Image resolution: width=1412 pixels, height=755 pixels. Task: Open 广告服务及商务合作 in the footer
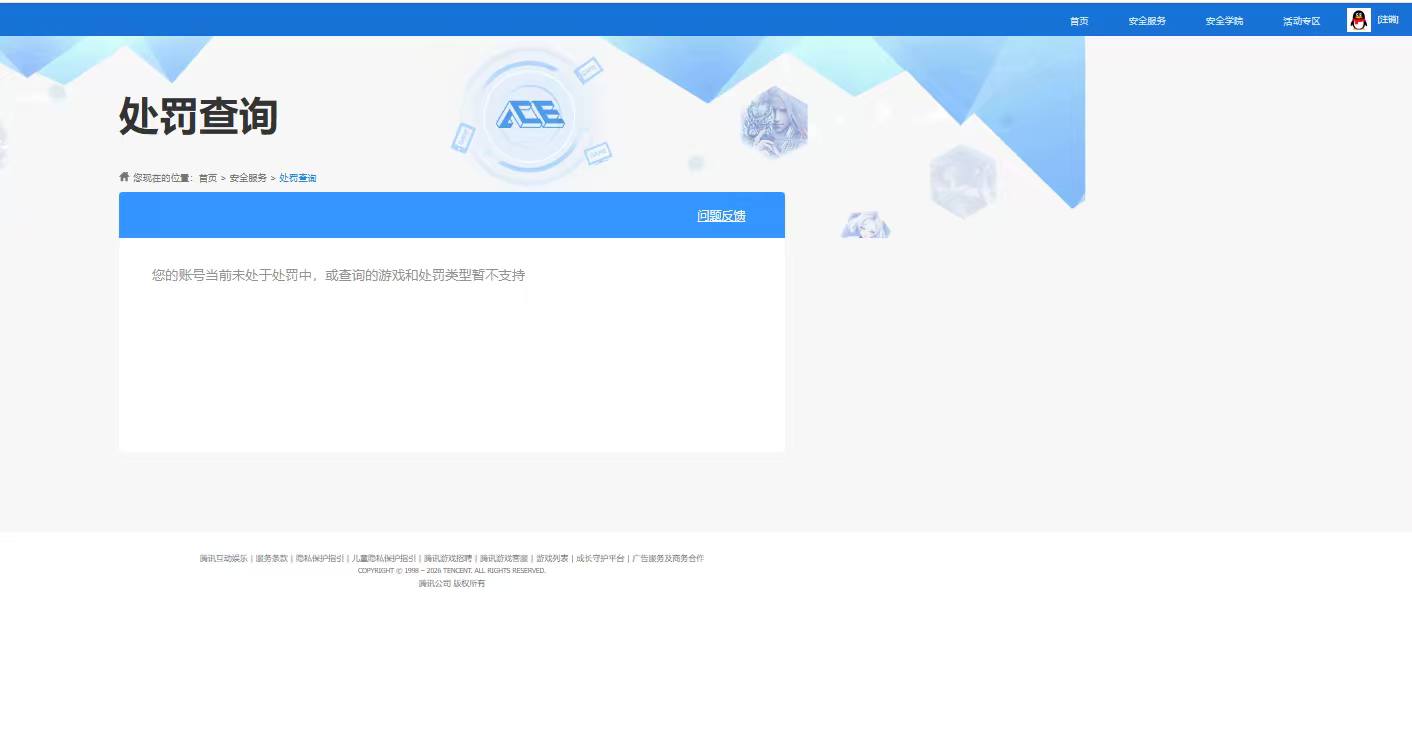[x=668, y=558]
